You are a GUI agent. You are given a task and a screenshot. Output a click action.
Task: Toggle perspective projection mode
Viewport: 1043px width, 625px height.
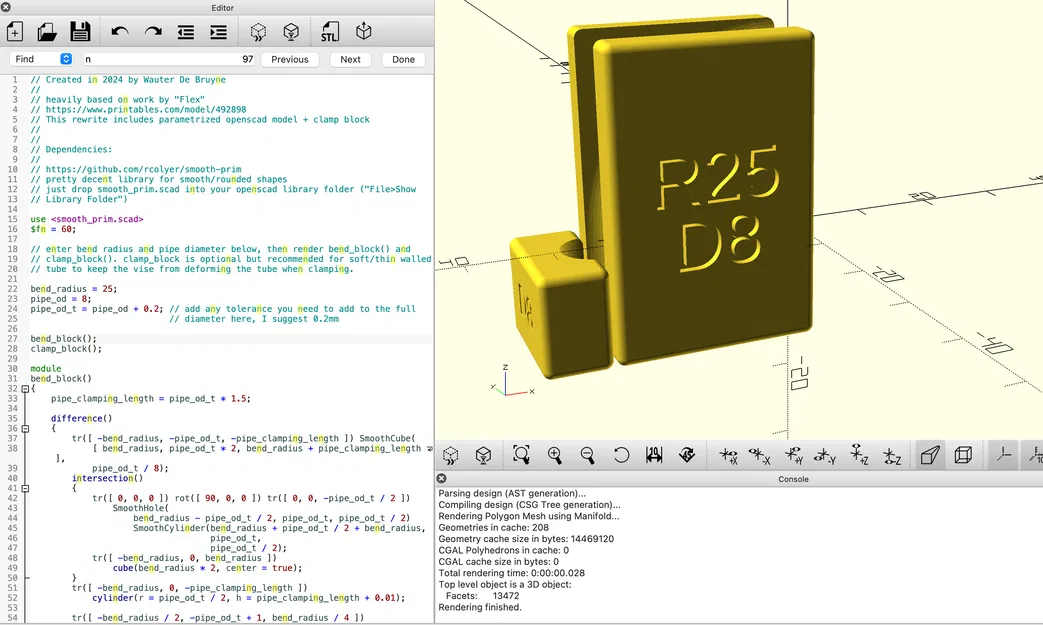click(930, 455)
